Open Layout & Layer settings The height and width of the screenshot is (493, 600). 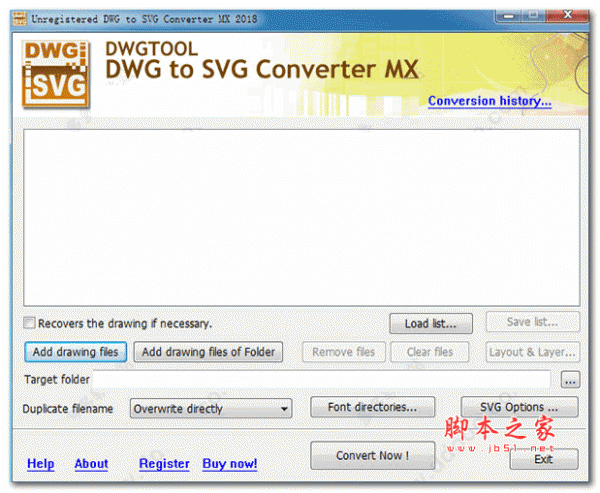coord(532,352)
